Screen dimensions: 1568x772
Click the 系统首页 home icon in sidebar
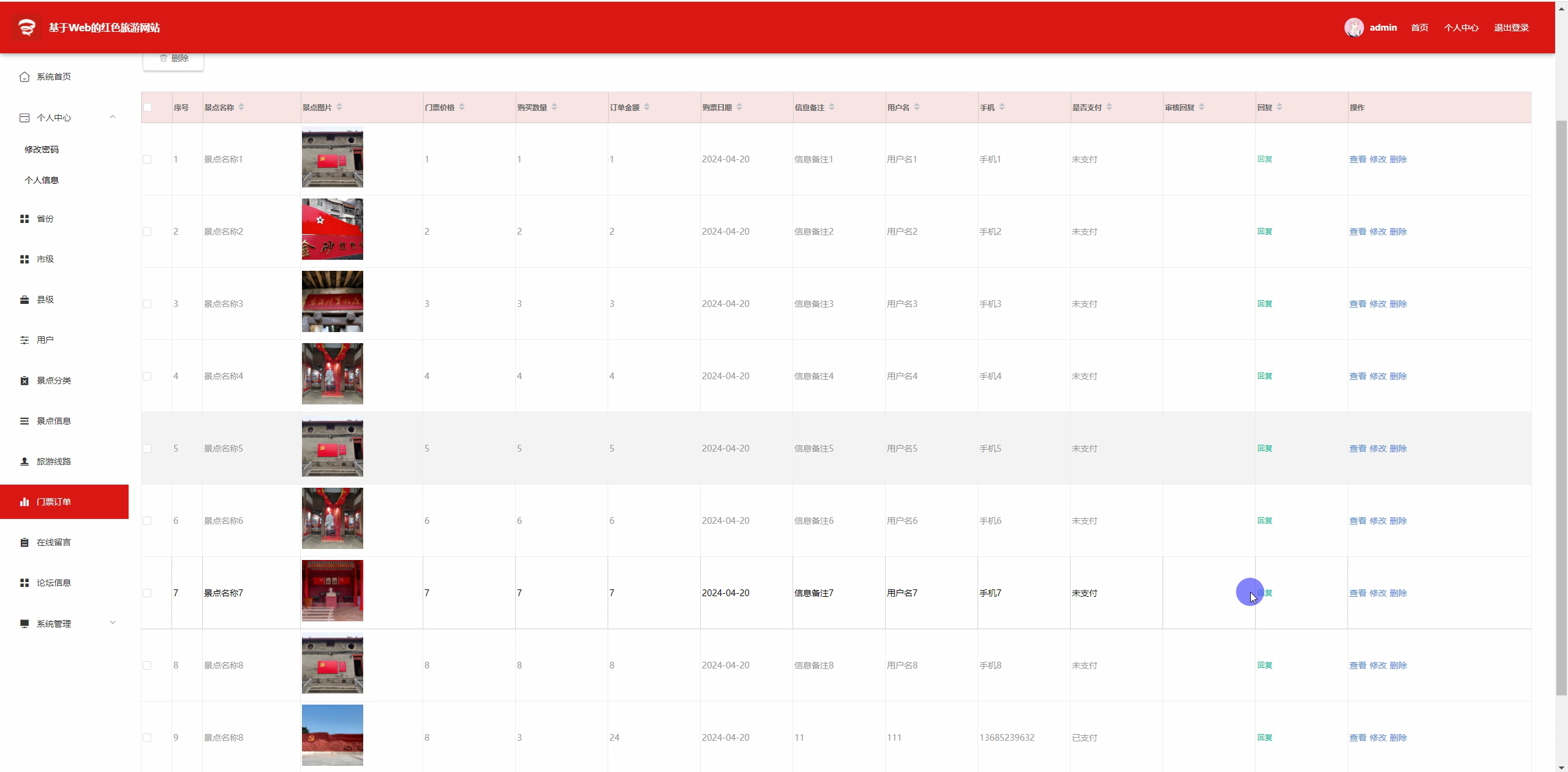point(24,77)
